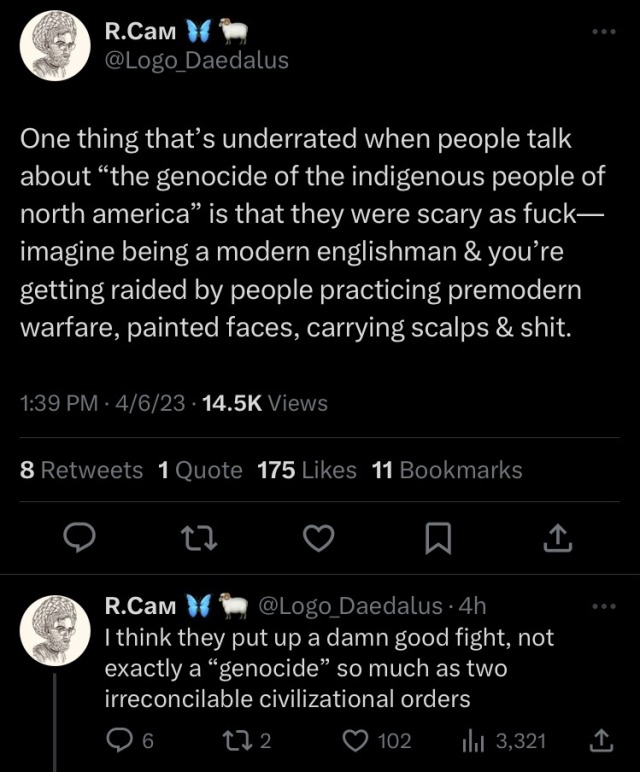Like the main tweet with heart
The height and width of the screenshot is (772, 640).
(x=318, y=540)
